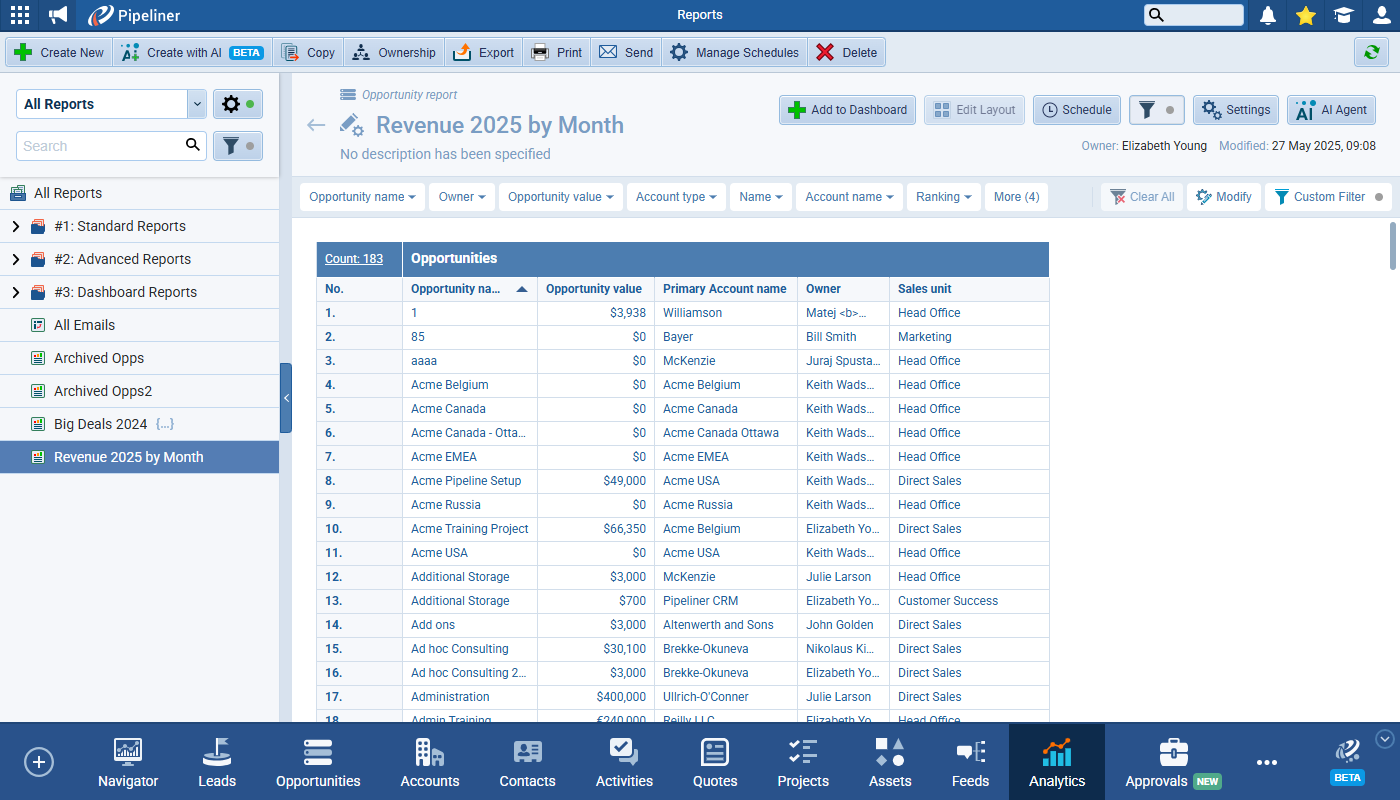Open favorites star icon in header
The width and height of the screenshot is (1400, 800).
point(1305,15)
